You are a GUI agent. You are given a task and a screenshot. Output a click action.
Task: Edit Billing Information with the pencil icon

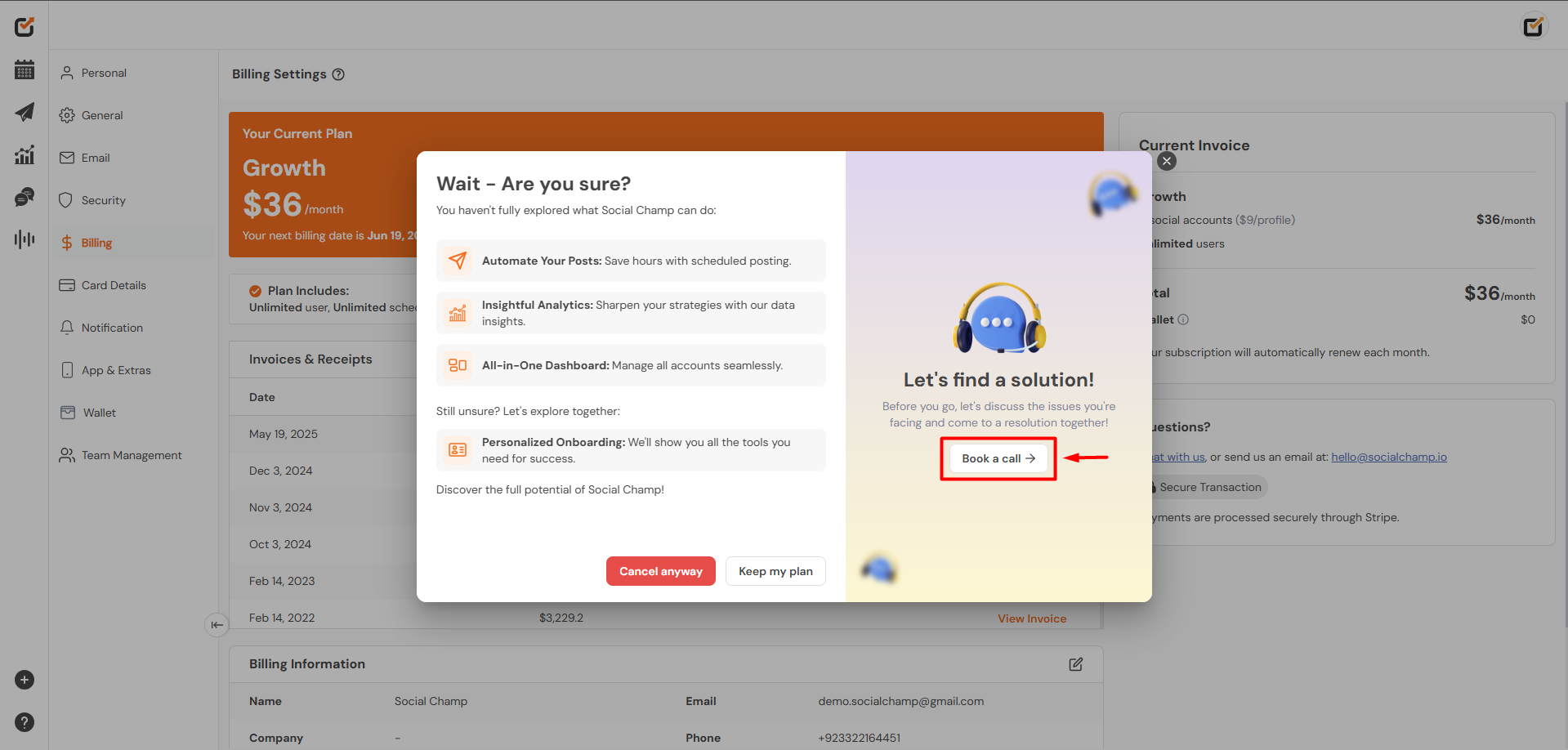1076,664
